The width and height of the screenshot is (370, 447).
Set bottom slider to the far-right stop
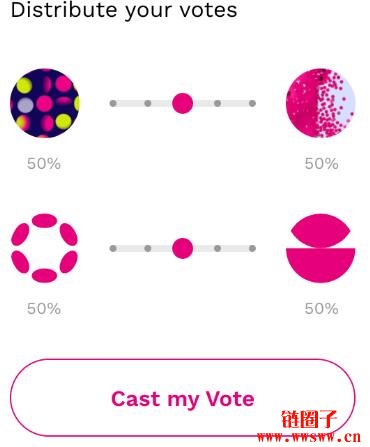coord(252,248)
